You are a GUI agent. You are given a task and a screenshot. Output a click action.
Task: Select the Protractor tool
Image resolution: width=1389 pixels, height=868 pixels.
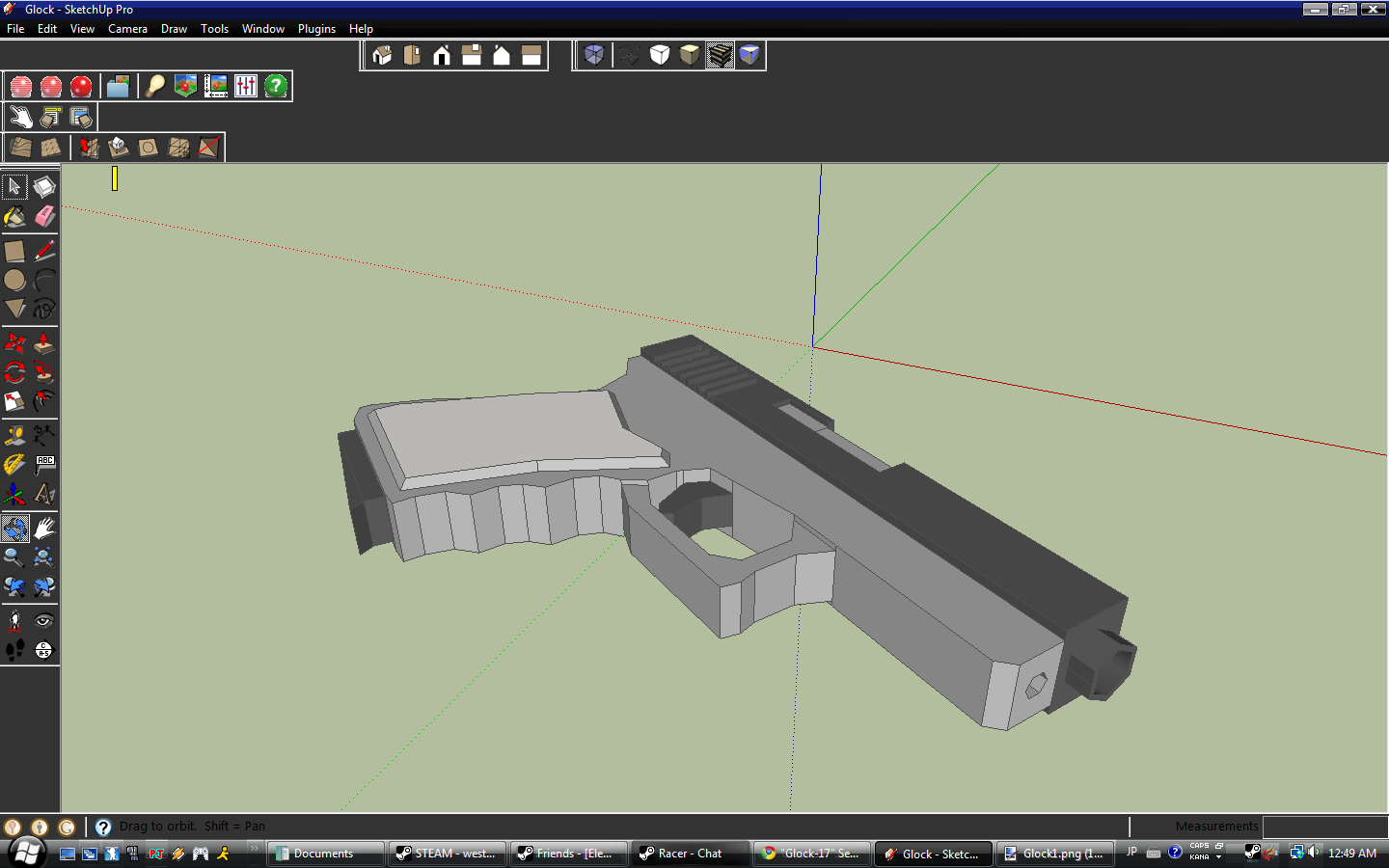(x=14, y=465)
